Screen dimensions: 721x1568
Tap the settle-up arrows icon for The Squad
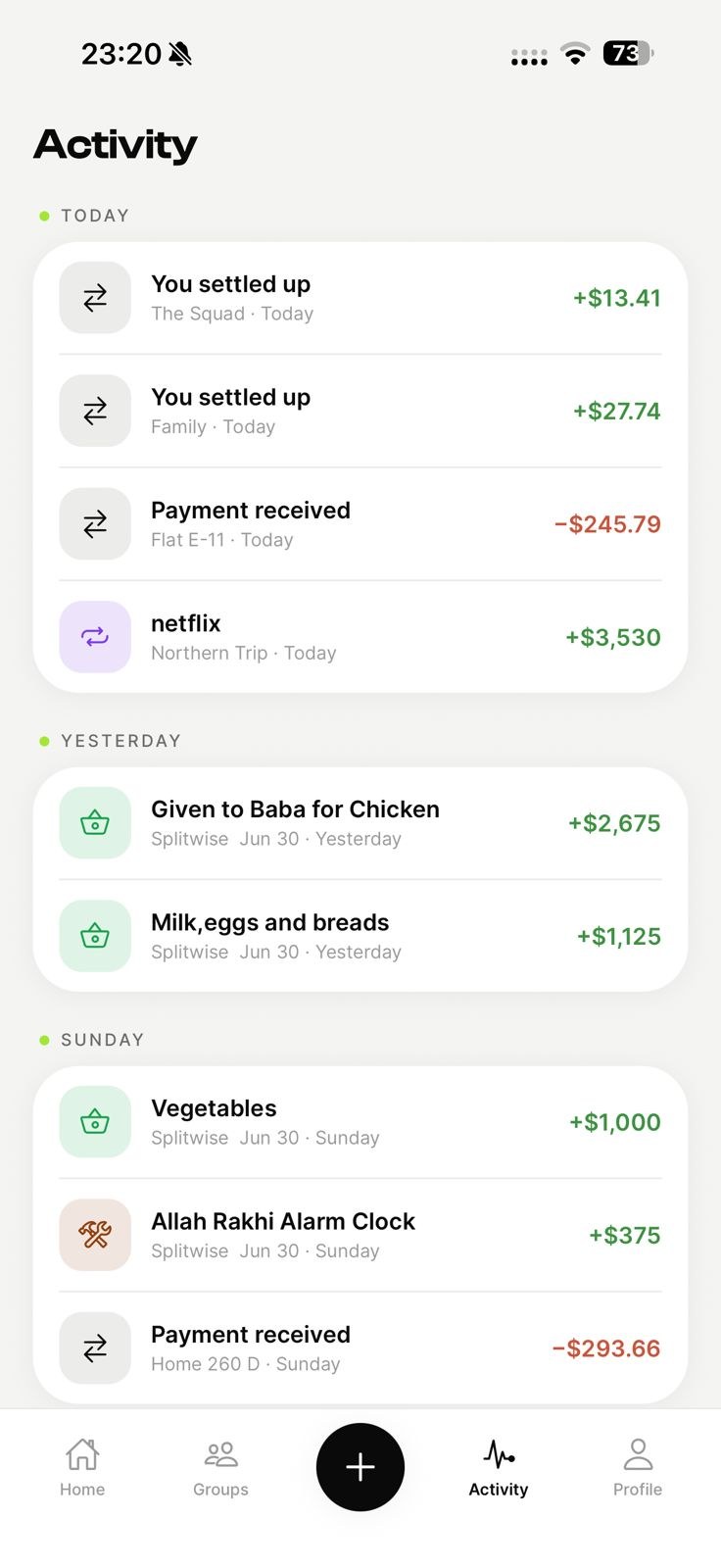(x=95, y=298)
